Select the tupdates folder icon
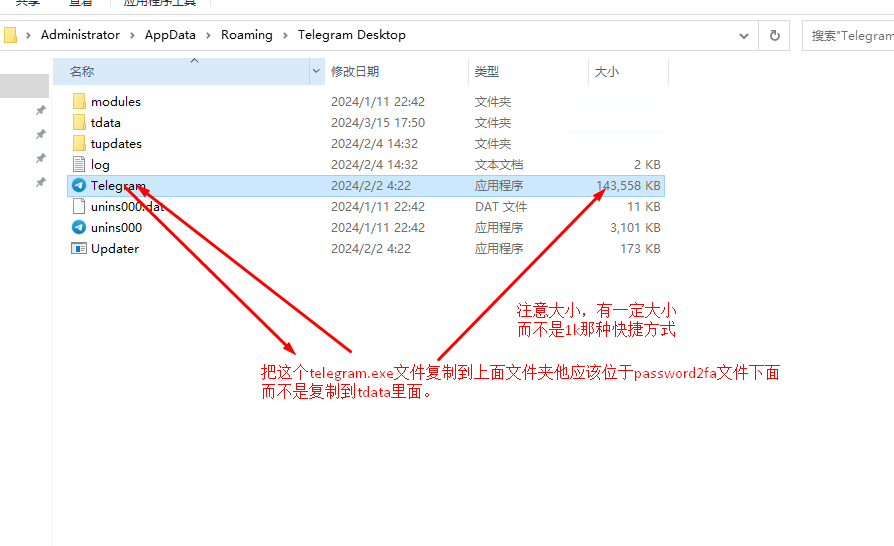The width and height of the screenshot is (894, 546). [79, 144]
